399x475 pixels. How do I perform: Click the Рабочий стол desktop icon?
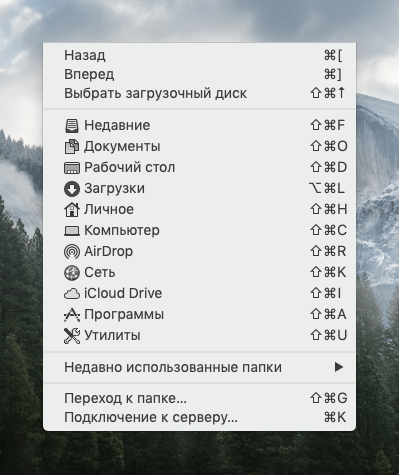point(71,168)
